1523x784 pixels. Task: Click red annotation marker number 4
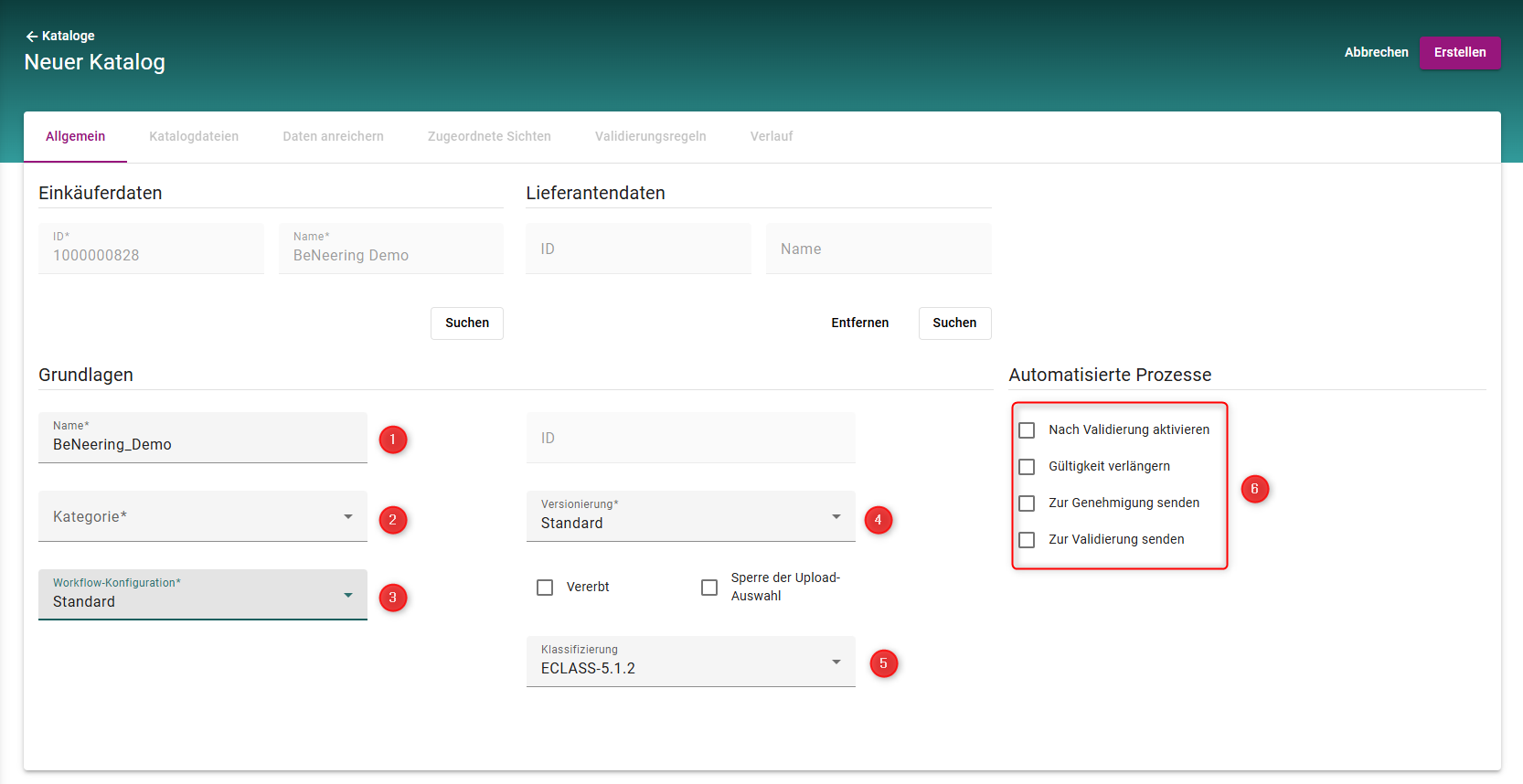(x=878, y=520)
